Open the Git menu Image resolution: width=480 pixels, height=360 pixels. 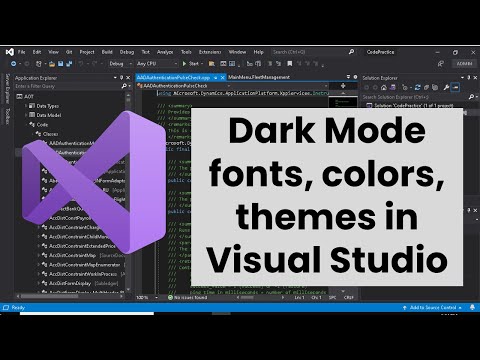tap(69, 52)
